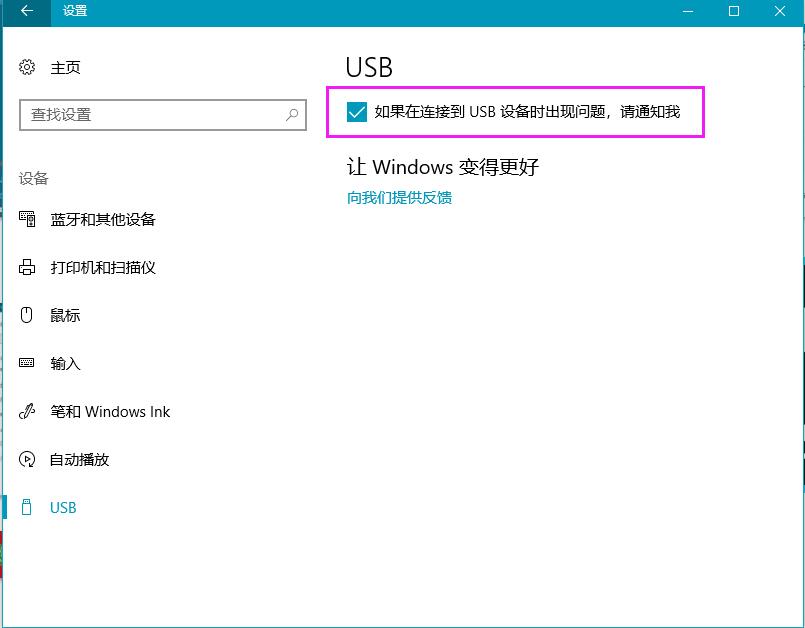Click the 输入 keyboard input icon

pos(26,363)
